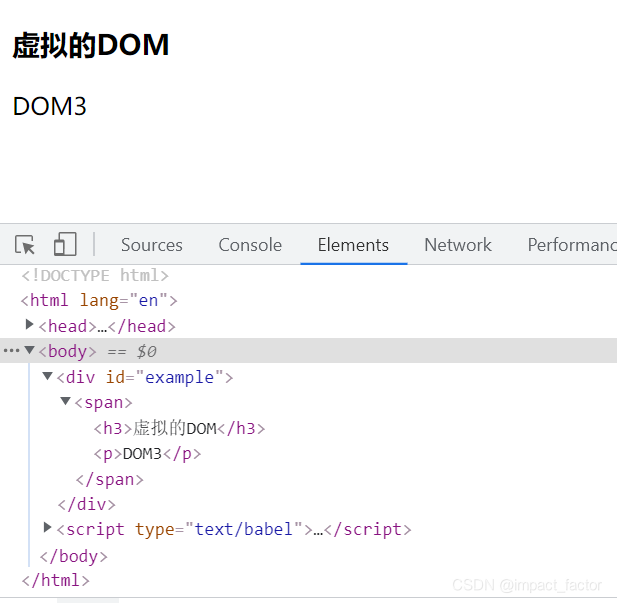
Task: Click the closing </body> tag
Action: pos(74,557)
